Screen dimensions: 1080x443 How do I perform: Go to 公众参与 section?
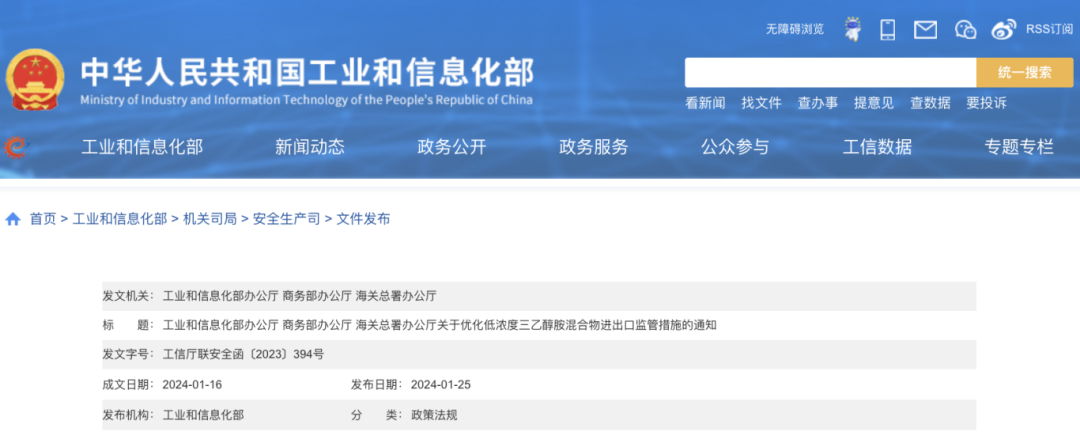(735, 147)
